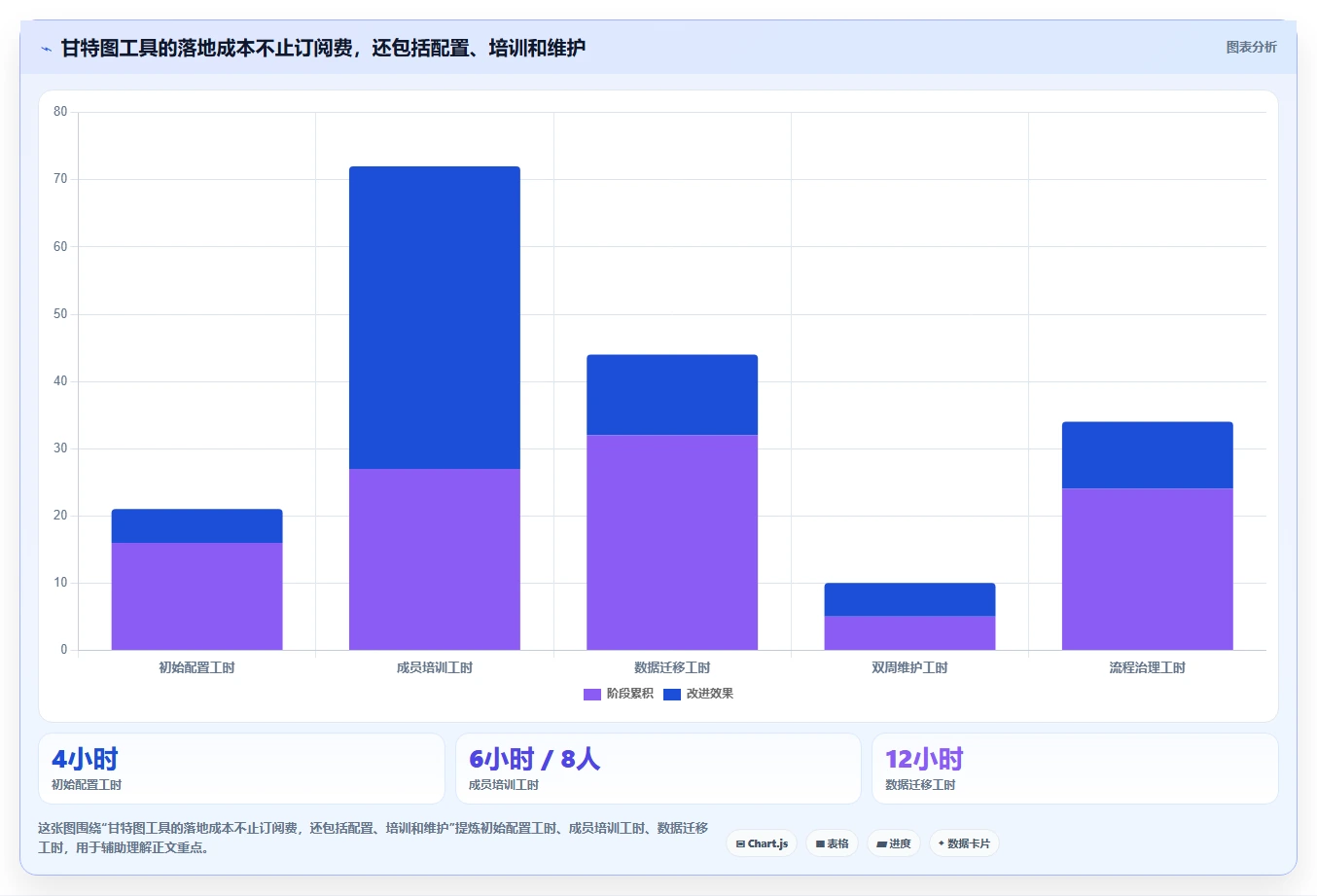Click the chart title text about 甘特图工具
This screenshot has width=1317, height=896.
pos(323,48)
